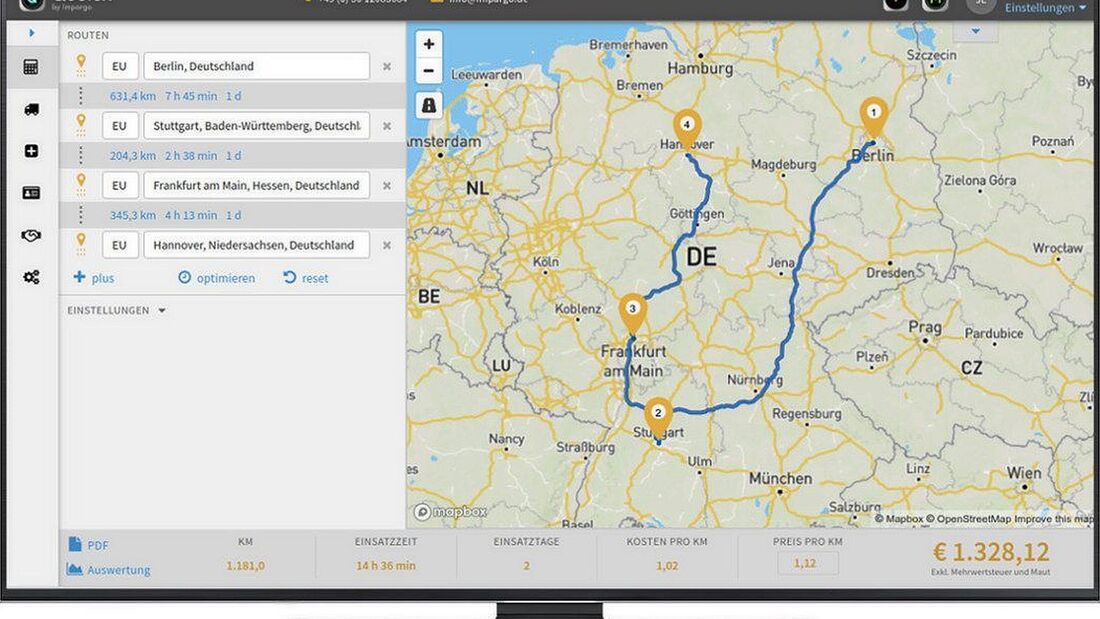
Task: Click the location pin icon beside Stuttgart
Action: (81, 125)
